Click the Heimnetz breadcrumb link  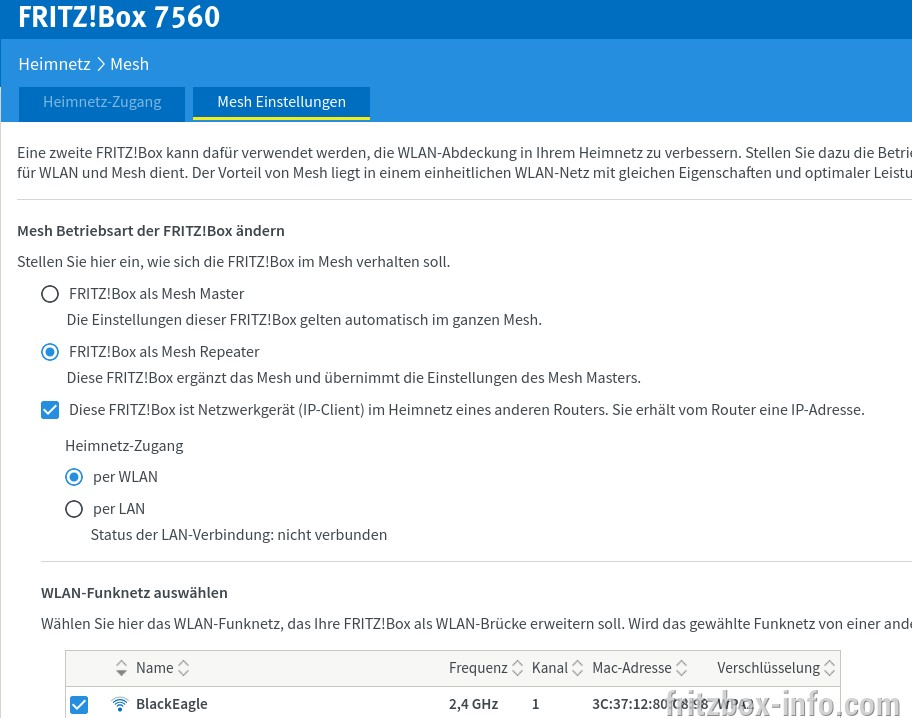(55, 64)
